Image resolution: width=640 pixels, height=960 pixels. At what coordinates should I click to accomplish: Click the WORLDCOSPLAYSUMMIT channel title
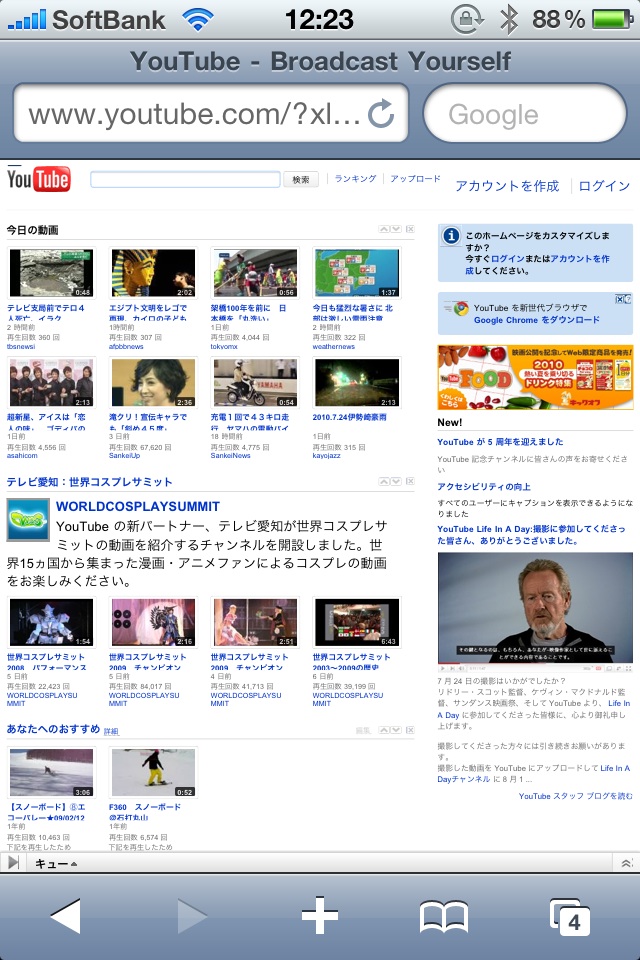[x=138, y=506]
